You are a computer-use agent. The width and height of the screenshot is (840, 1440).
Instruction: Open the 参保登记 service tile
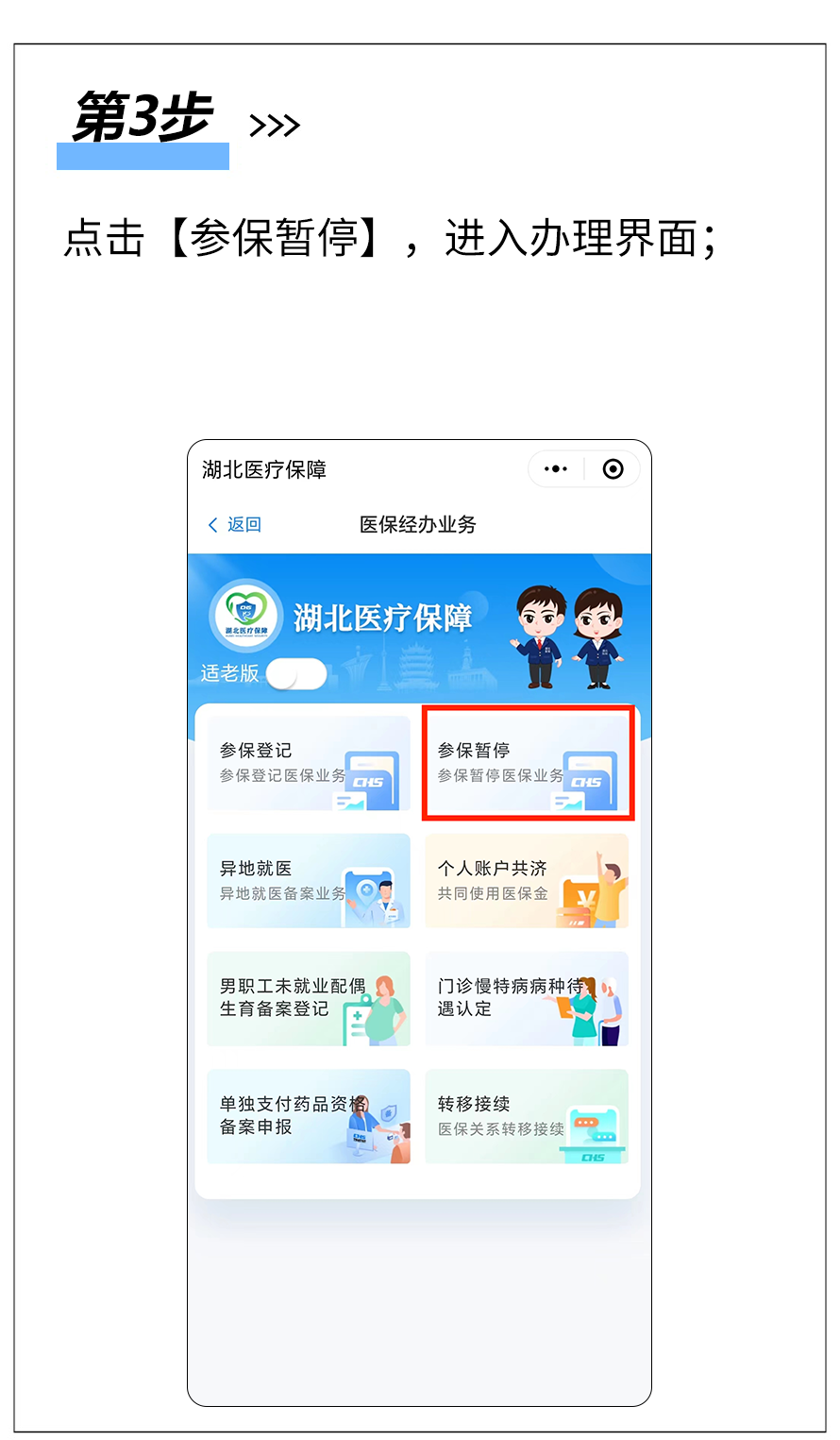click(x=309, y=763)
